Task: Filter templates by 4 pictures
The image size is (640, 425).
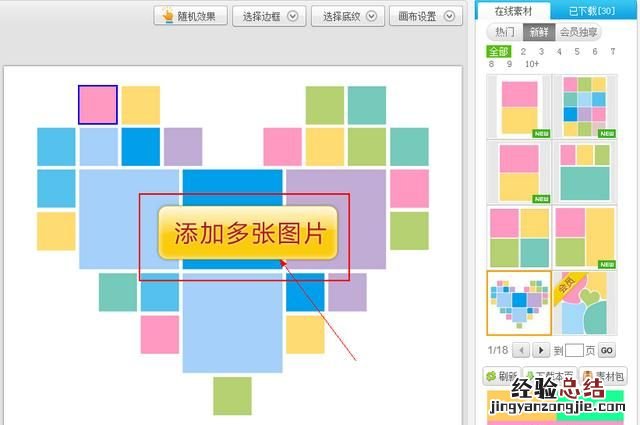Action: pos(559,51)
